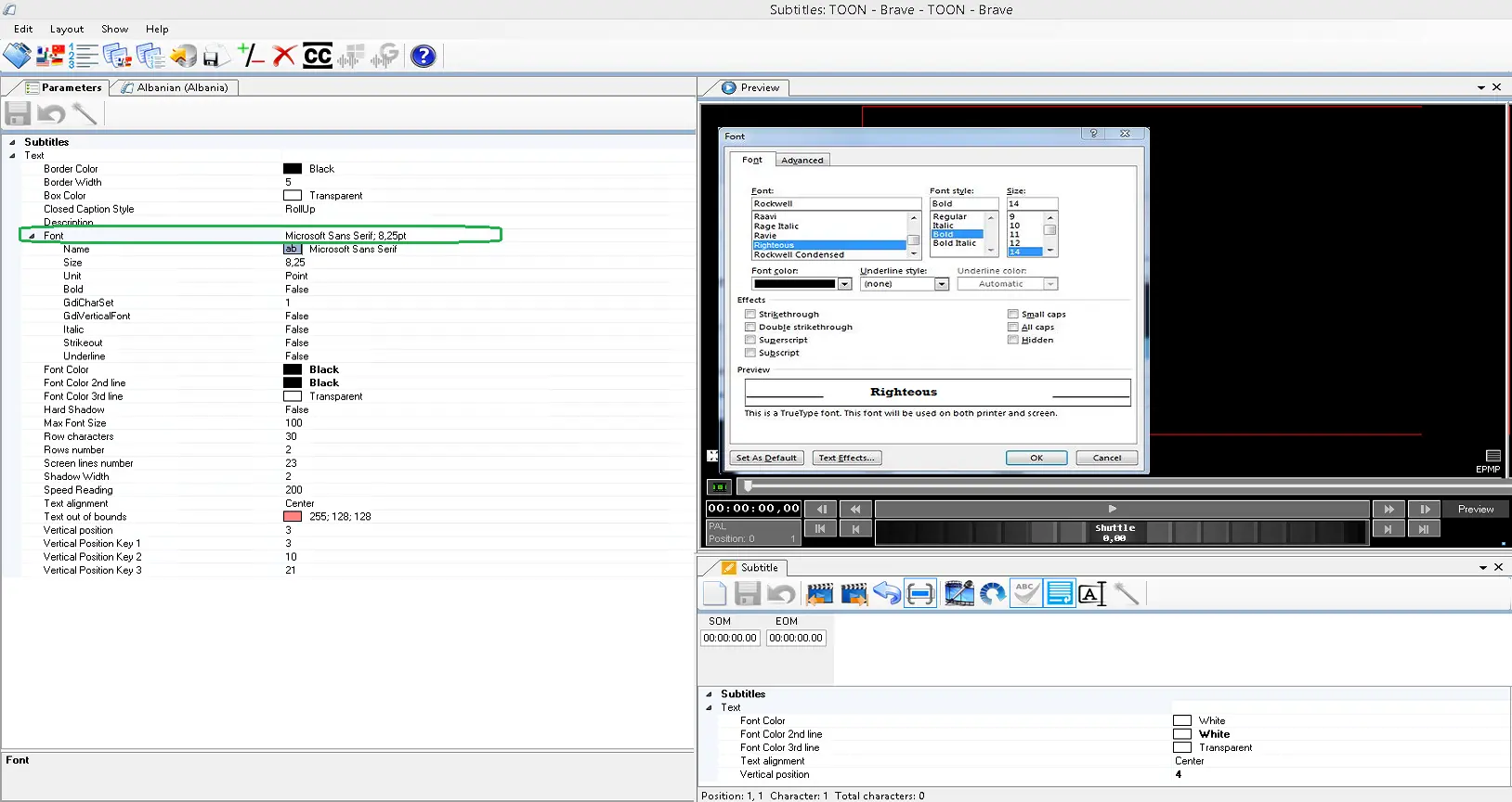Click the text cursor 'A' icon in Subtitle toolbar
The height and width of the screenshot is (802, 1512).
[1092, 594]
